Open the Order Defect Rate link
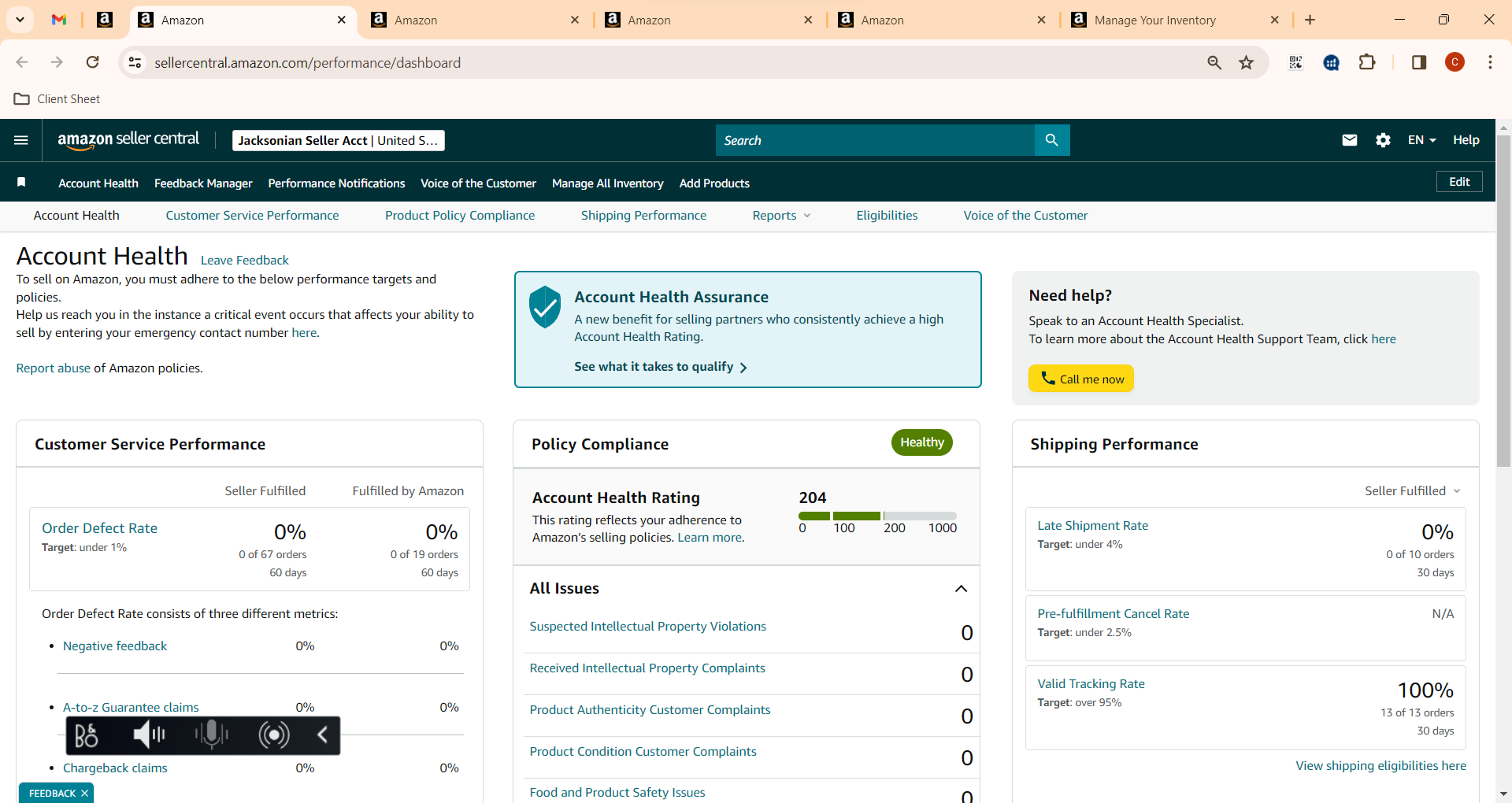Screen dimensions: 1512x803 (x=99, y=528)
